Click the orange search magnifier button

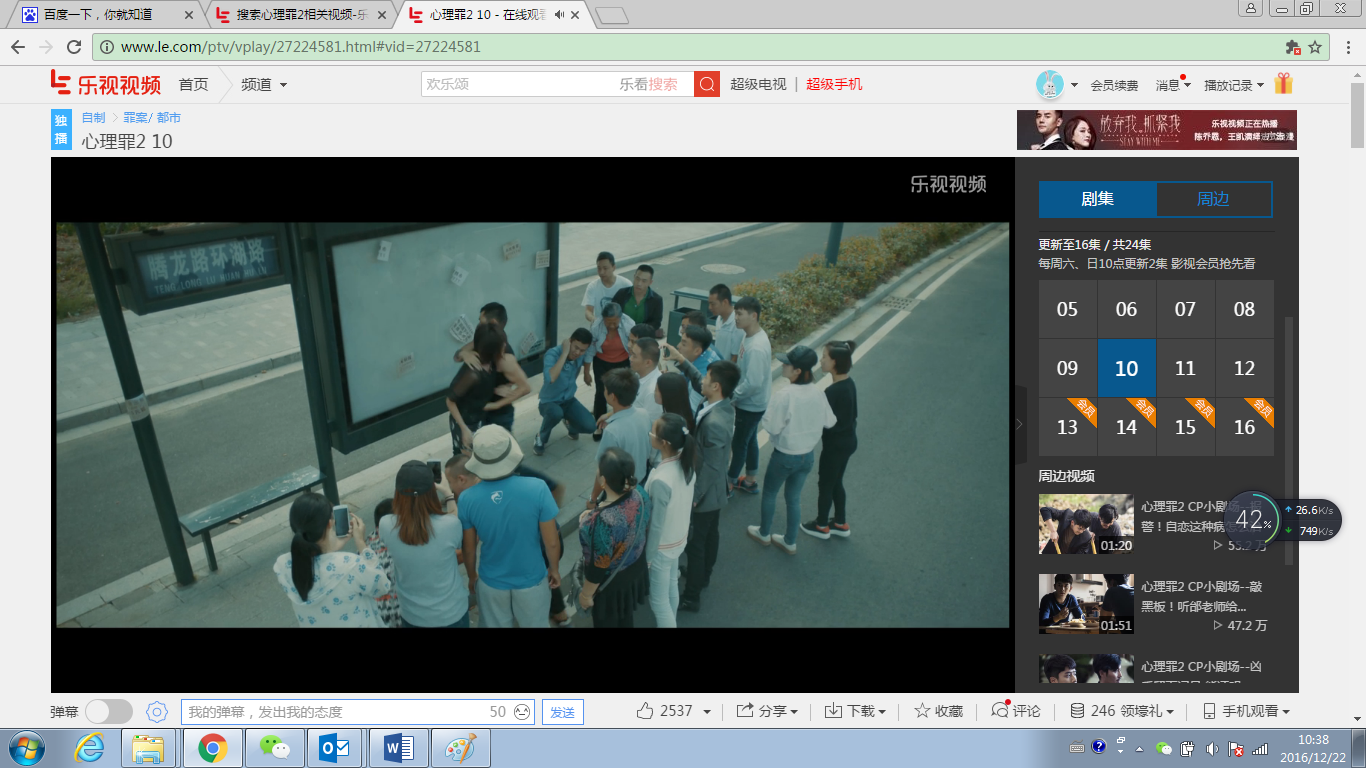click(x=707, y=85)
